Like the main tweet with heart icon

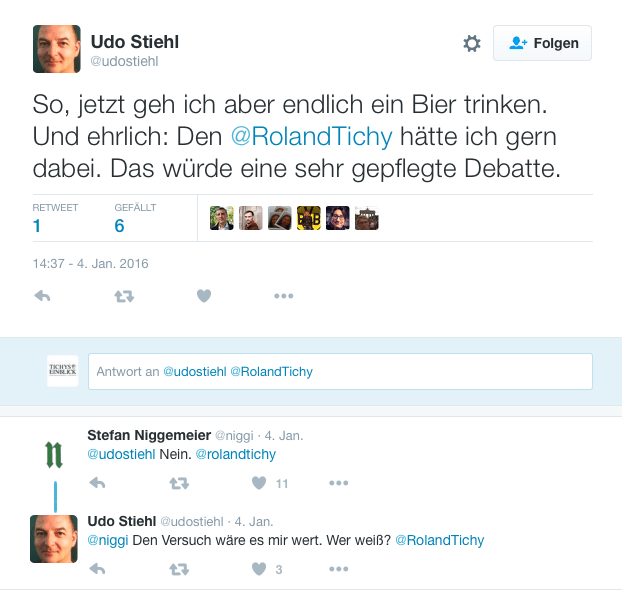[x=204, y=296]
